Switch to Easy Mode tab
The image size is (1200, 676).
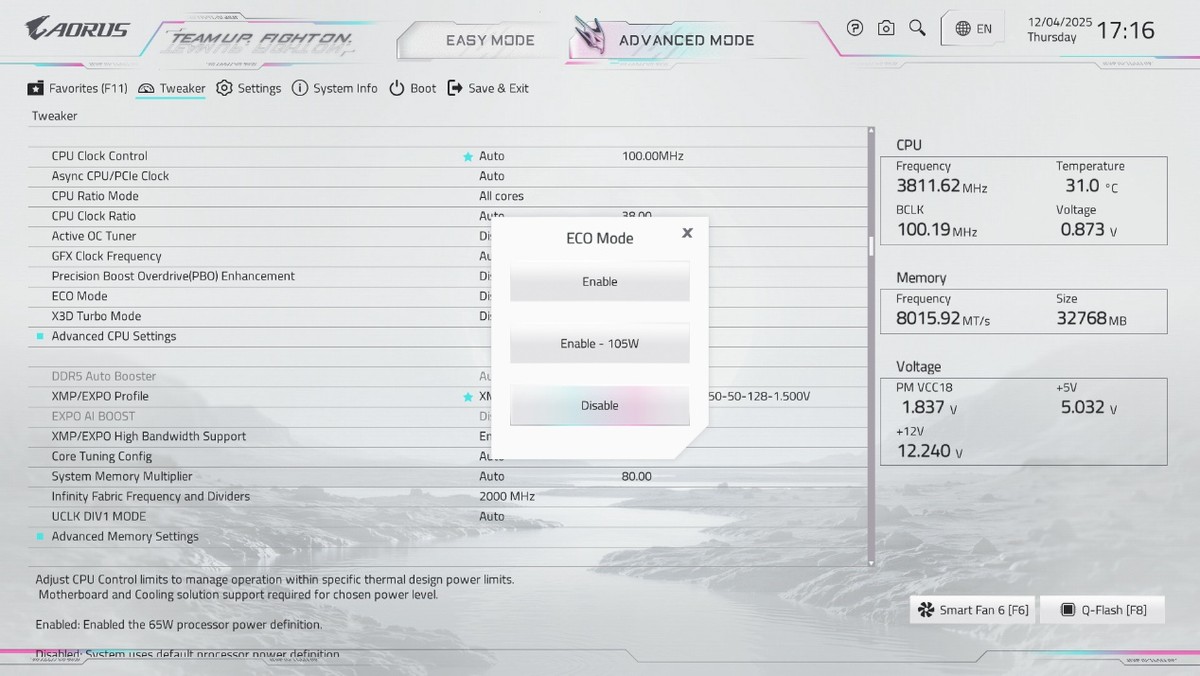pos(490,41)
